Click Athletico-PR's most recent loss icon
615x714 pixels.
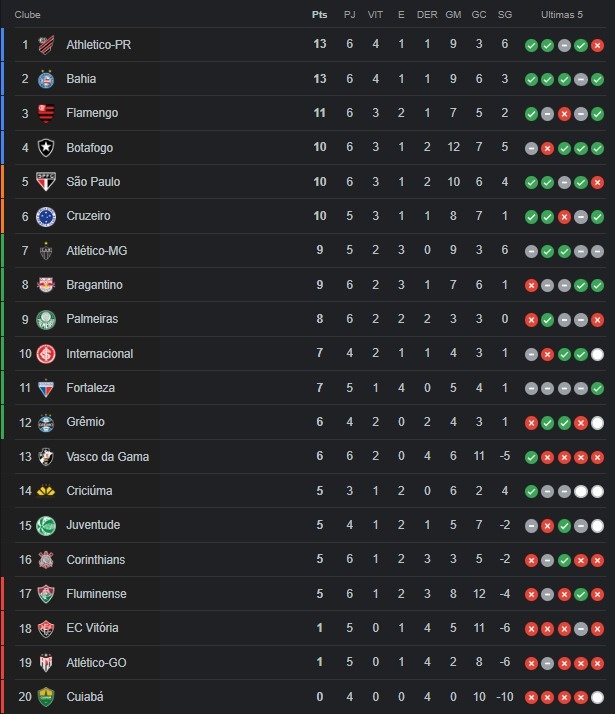click(597, 45)
